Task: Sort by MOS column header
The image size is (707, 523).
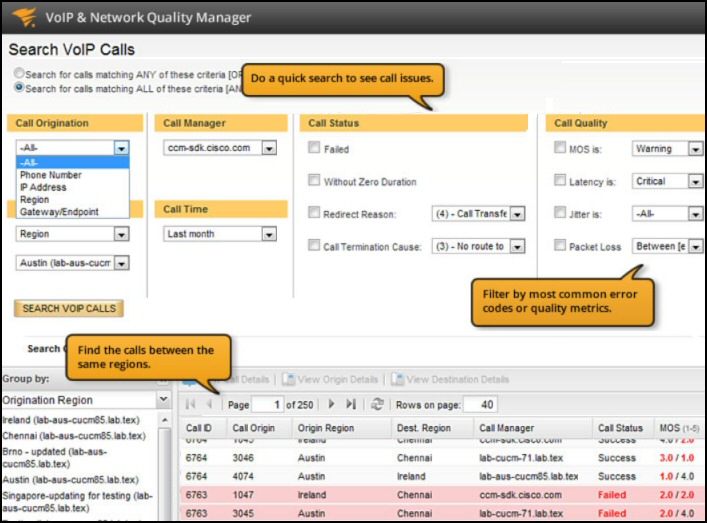Action: tap(679, 428)
